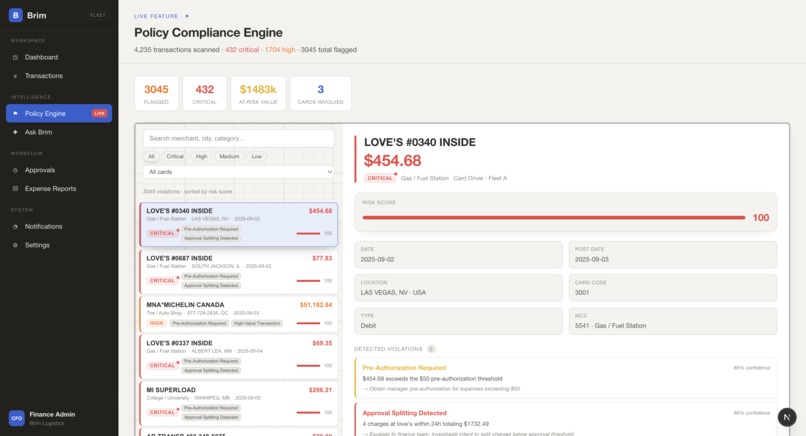Image resolution: width=806 pixels, height=436 pixels.
Task: Click the HIGH badge on Michelin card
Action: click(x=156, y=323)
